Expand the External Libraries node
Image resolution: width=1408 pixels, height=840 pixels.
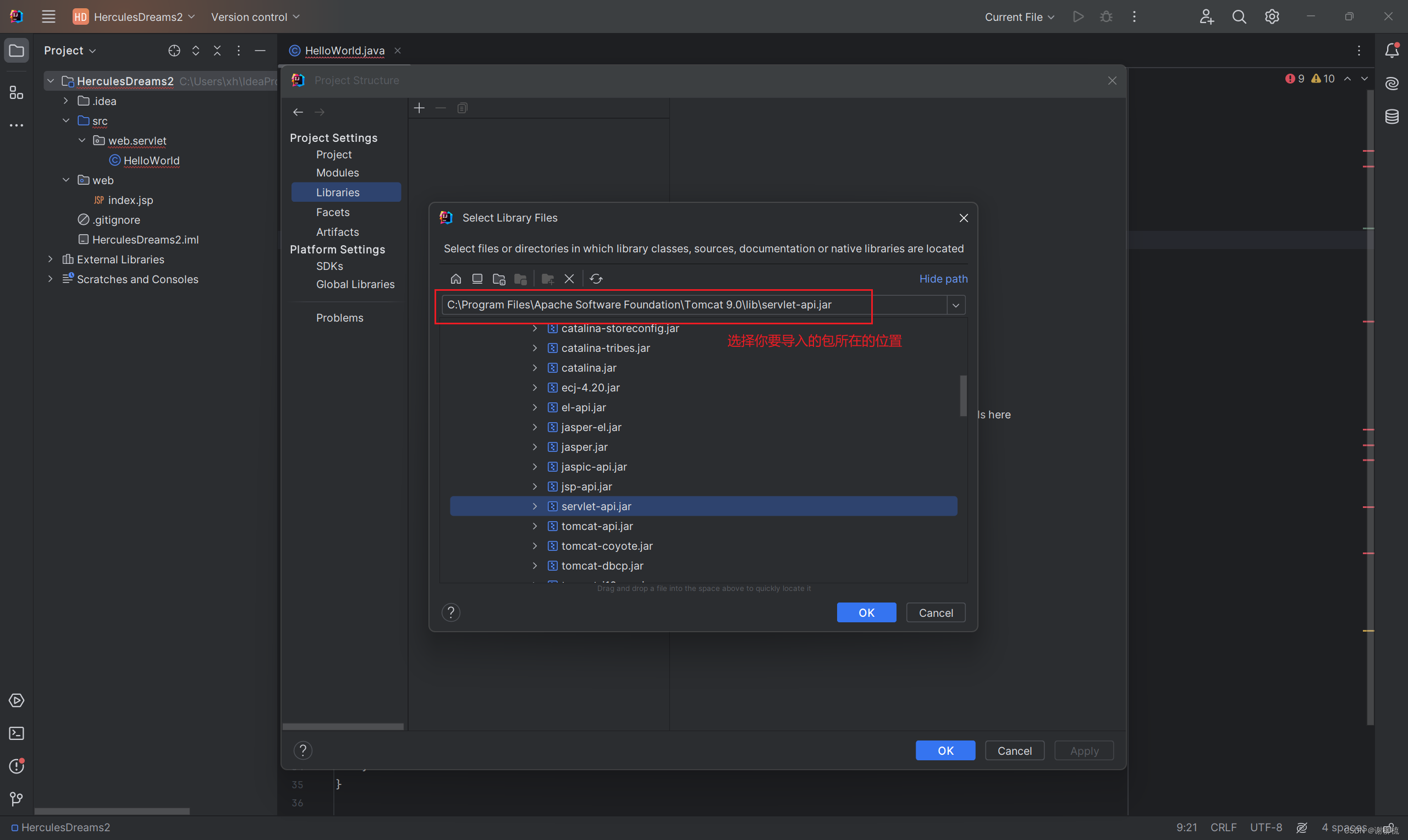pyautogui.click(x=51, y=259)
